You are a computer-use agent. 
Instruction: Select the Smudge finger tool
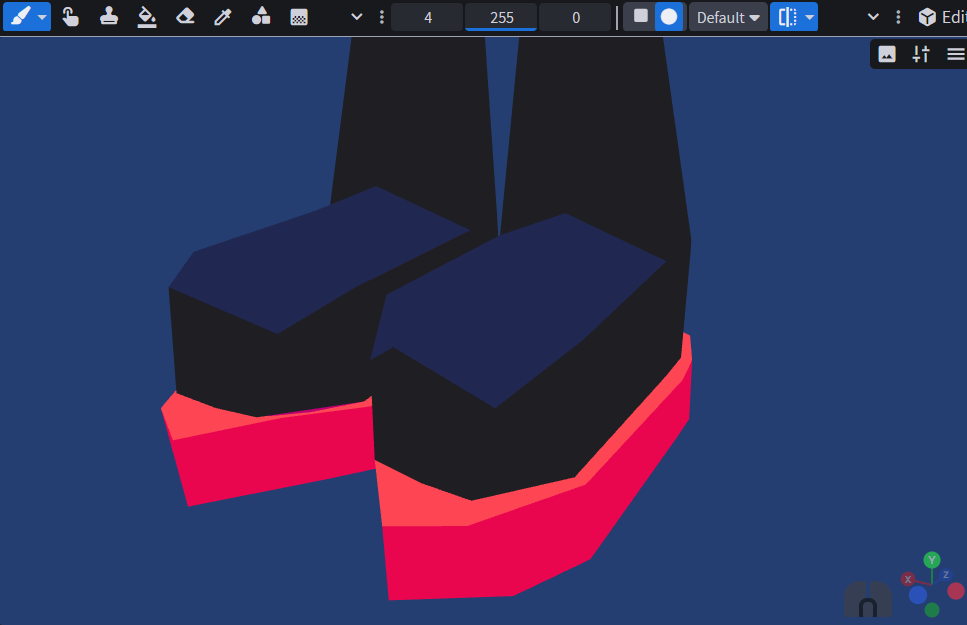(x=70, y=17)
